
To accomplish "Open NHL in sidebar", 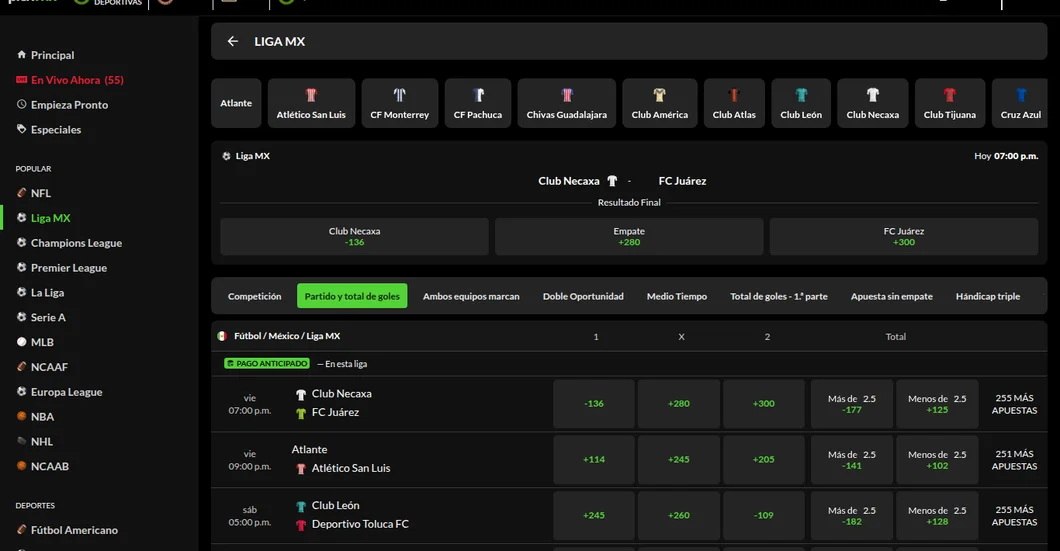I will click(x=34, y=441).
